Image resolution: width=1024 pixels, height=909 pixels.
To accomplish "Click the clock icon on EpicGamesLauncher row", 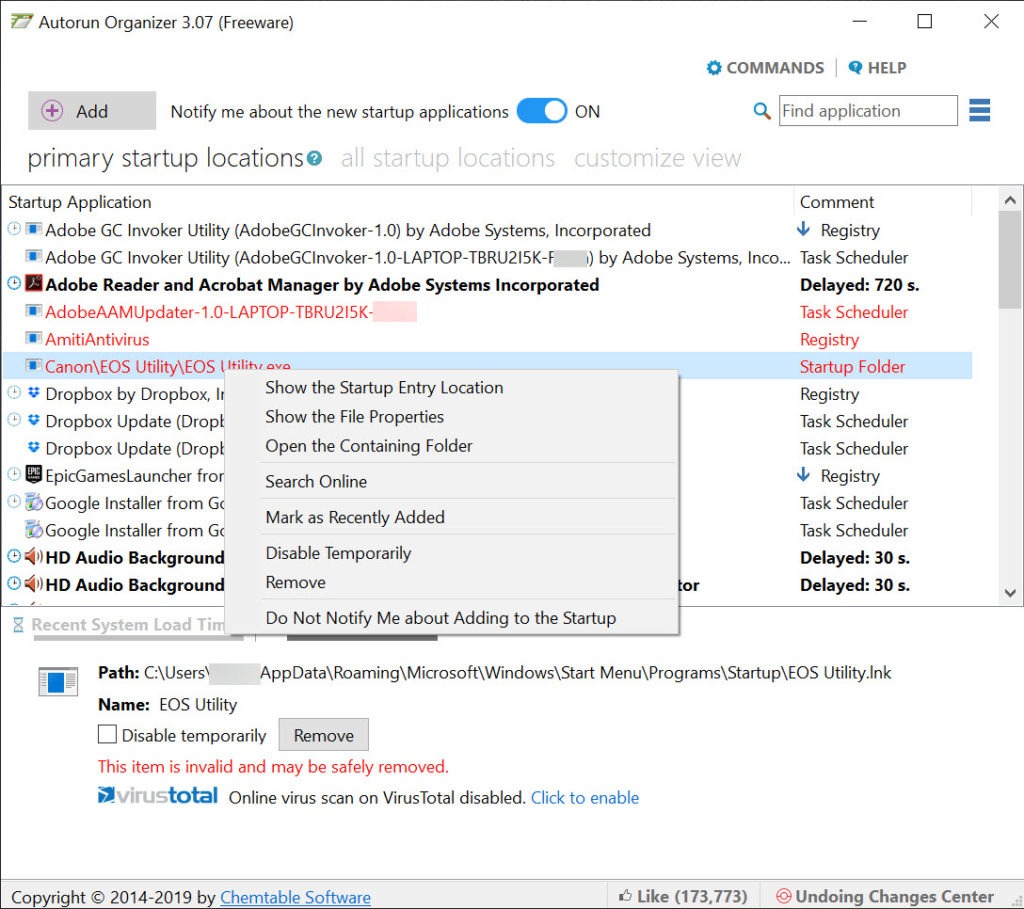I will pos(14,475).
